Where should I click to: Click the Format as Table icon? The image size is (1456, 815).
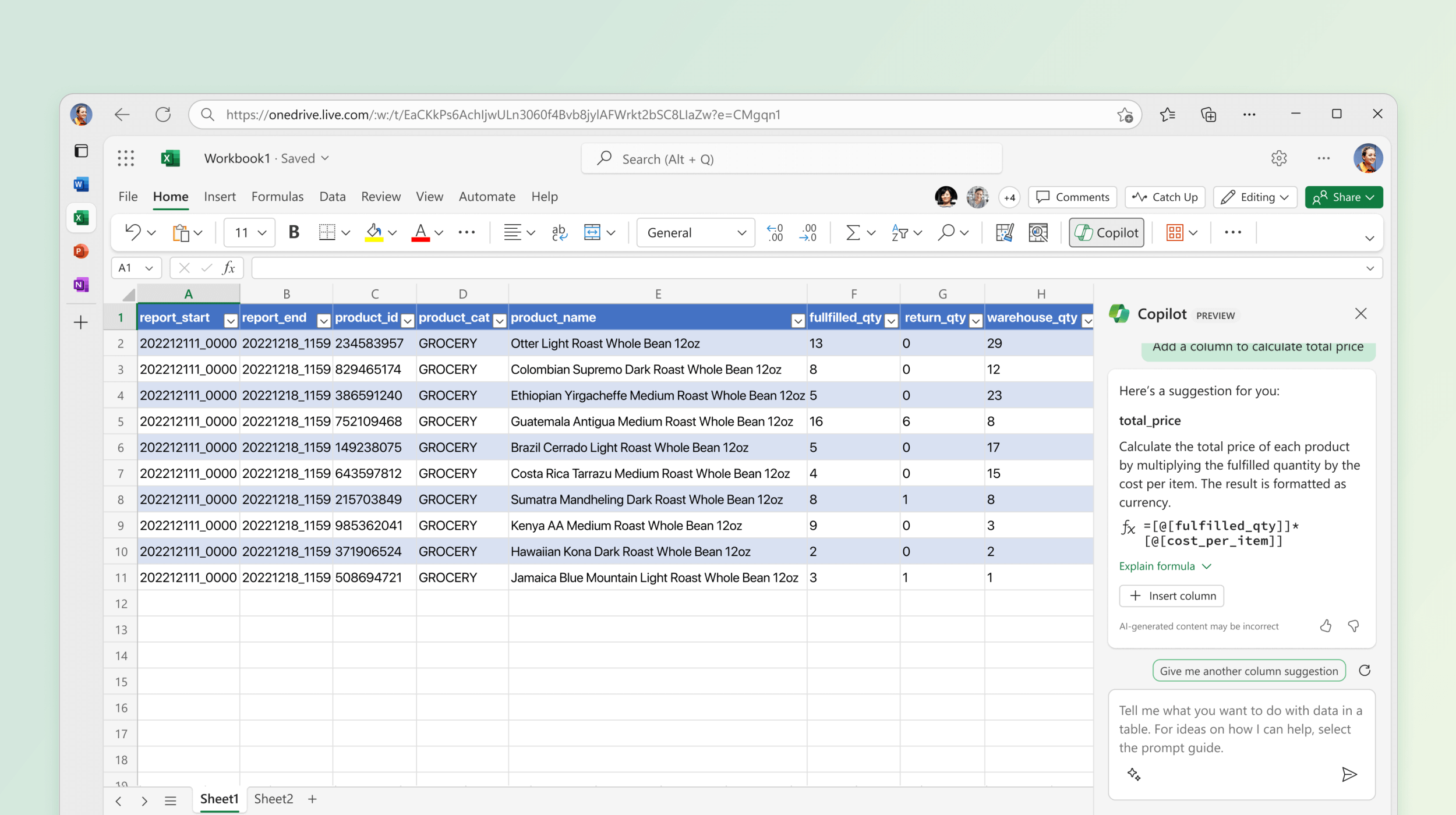[1177, 233]
